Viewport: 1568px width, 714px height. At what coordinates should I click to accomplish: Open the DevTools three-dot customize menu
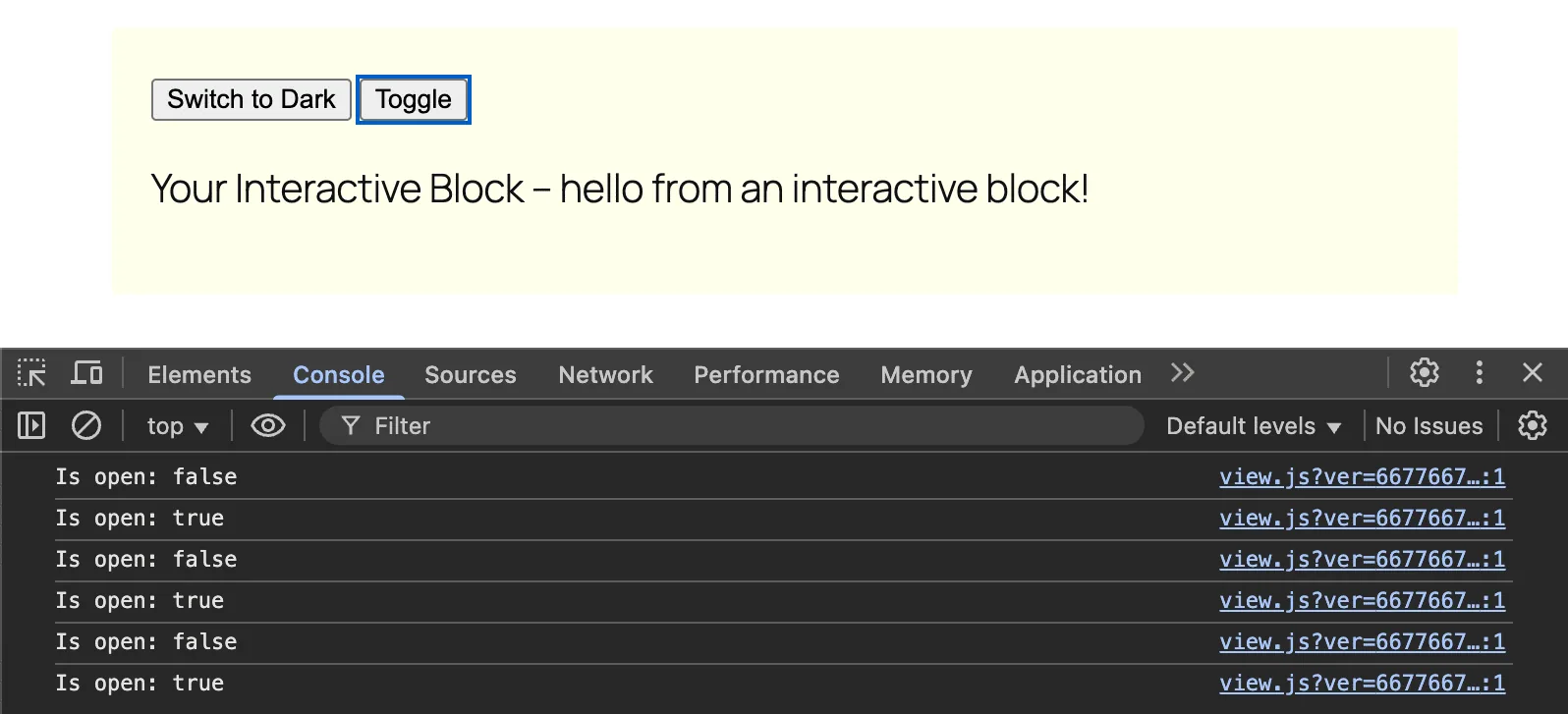[1479, 373]
